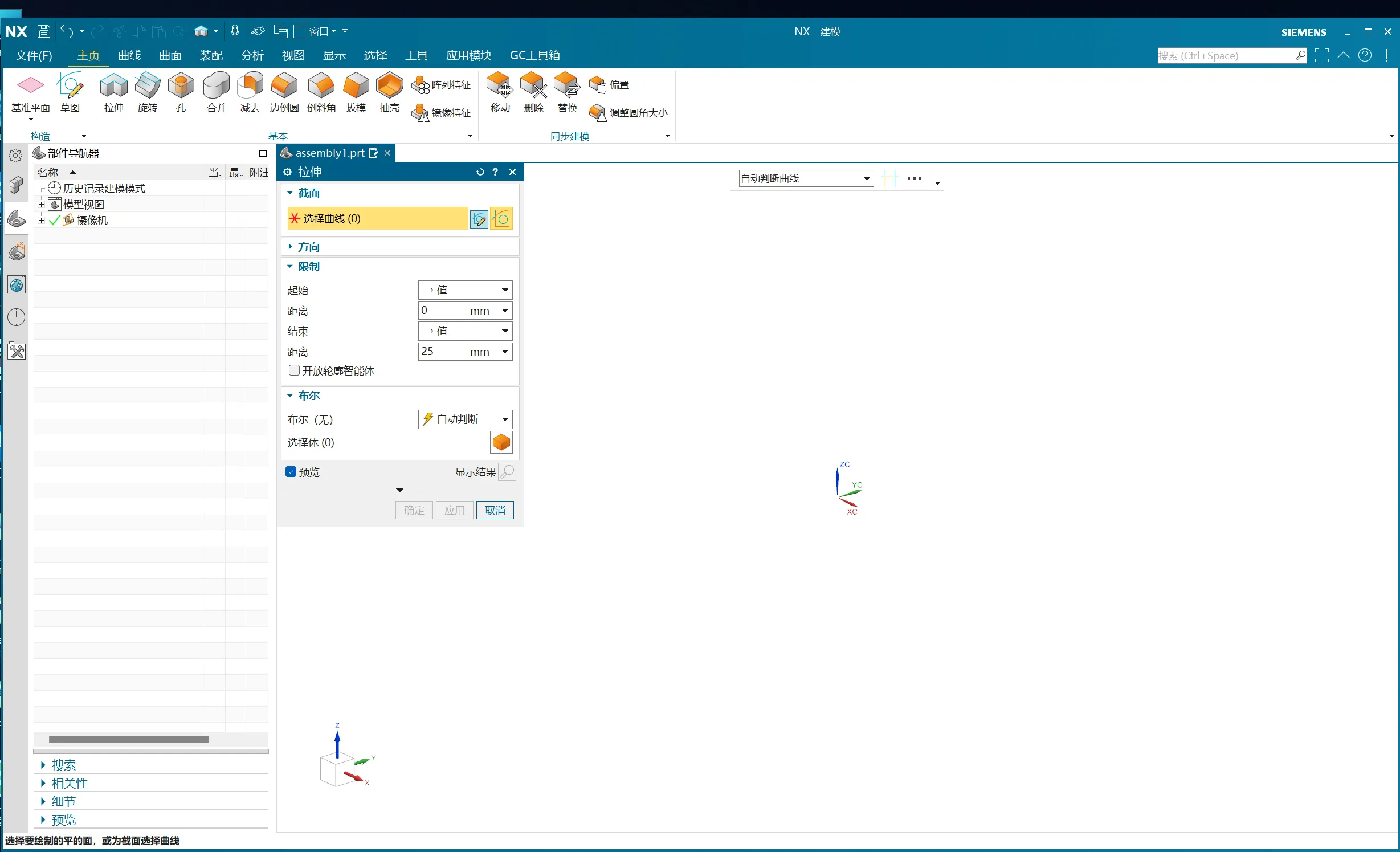The width and height of the screenshot is (1400, 852).
Task: Open the 布尔 自动判断 dropdown
Action: tap(465, 419)
